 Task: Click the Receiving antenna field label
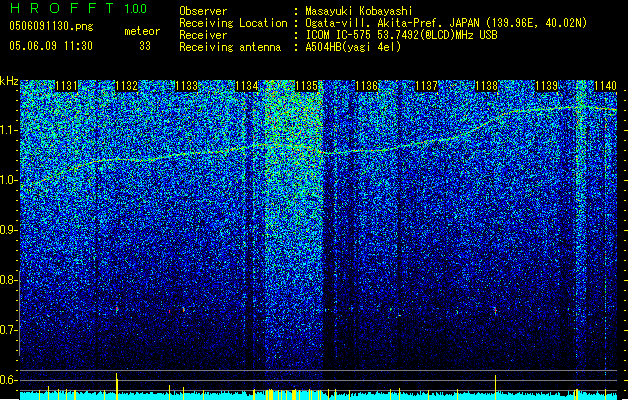click(x=230, y=47)
